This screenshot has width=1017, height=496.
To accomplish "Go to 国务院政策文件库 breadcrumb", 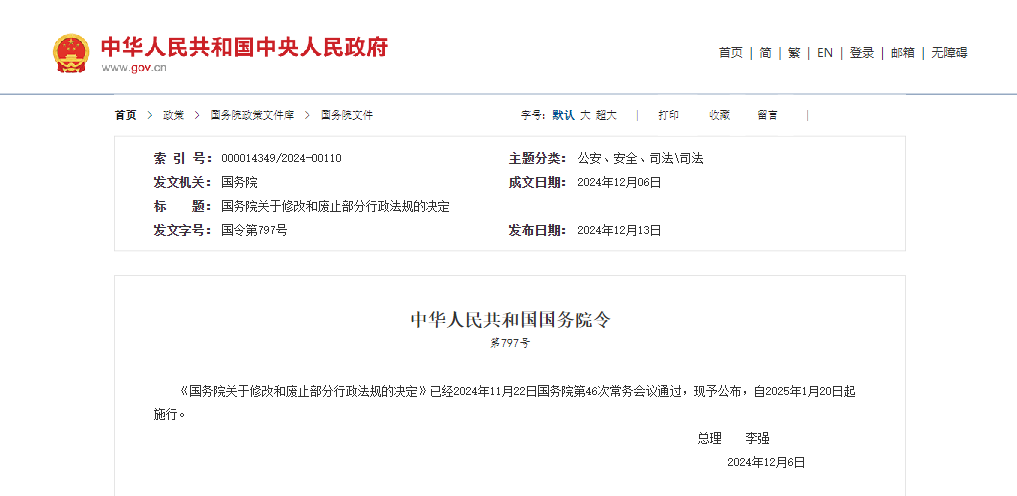I will 252,115.
